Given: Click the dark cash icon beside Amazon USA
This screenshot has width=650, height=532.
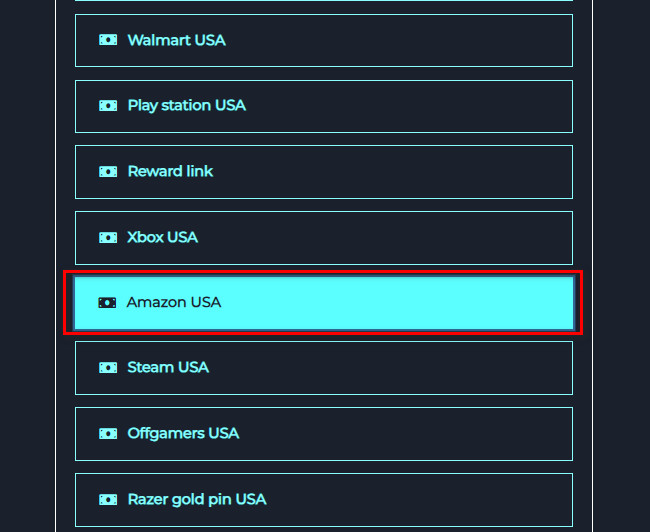Looking at the screenshot, I should tap(107, 302).
